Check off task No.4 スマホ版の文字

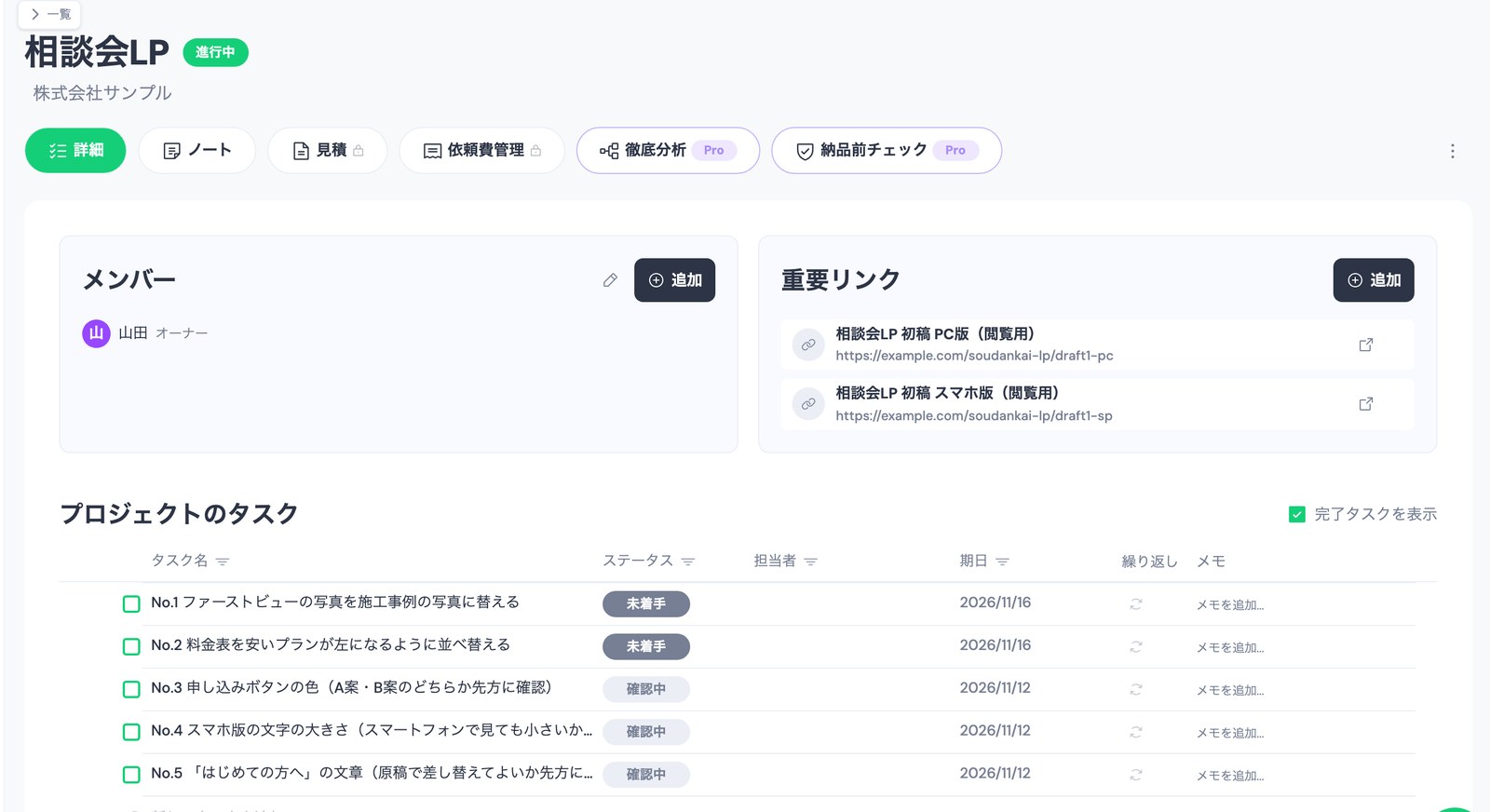[131, 732]
